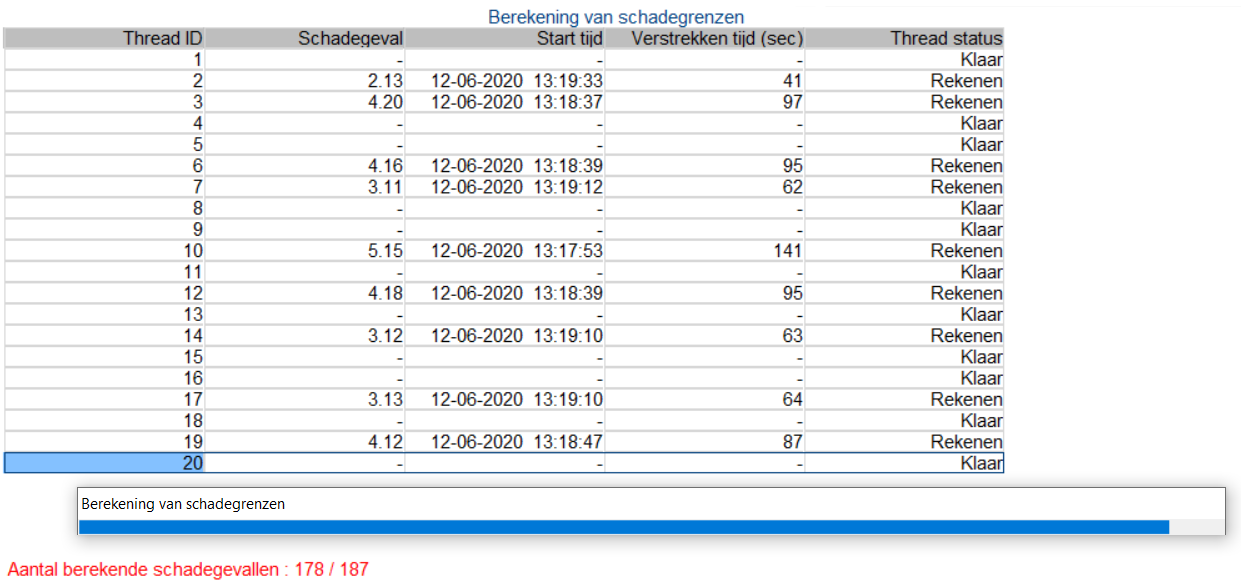The width and height of the screenshot is (1241, 584).
Task: Click the Start tijd column header
Action: click(506, 38)
